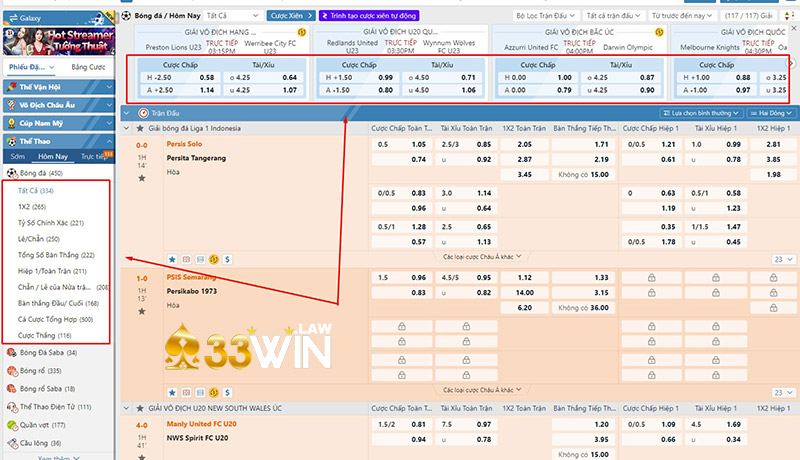Toggle favorite star for U20 New South Wales league
The image size is (800, 460).
point(140,409)
